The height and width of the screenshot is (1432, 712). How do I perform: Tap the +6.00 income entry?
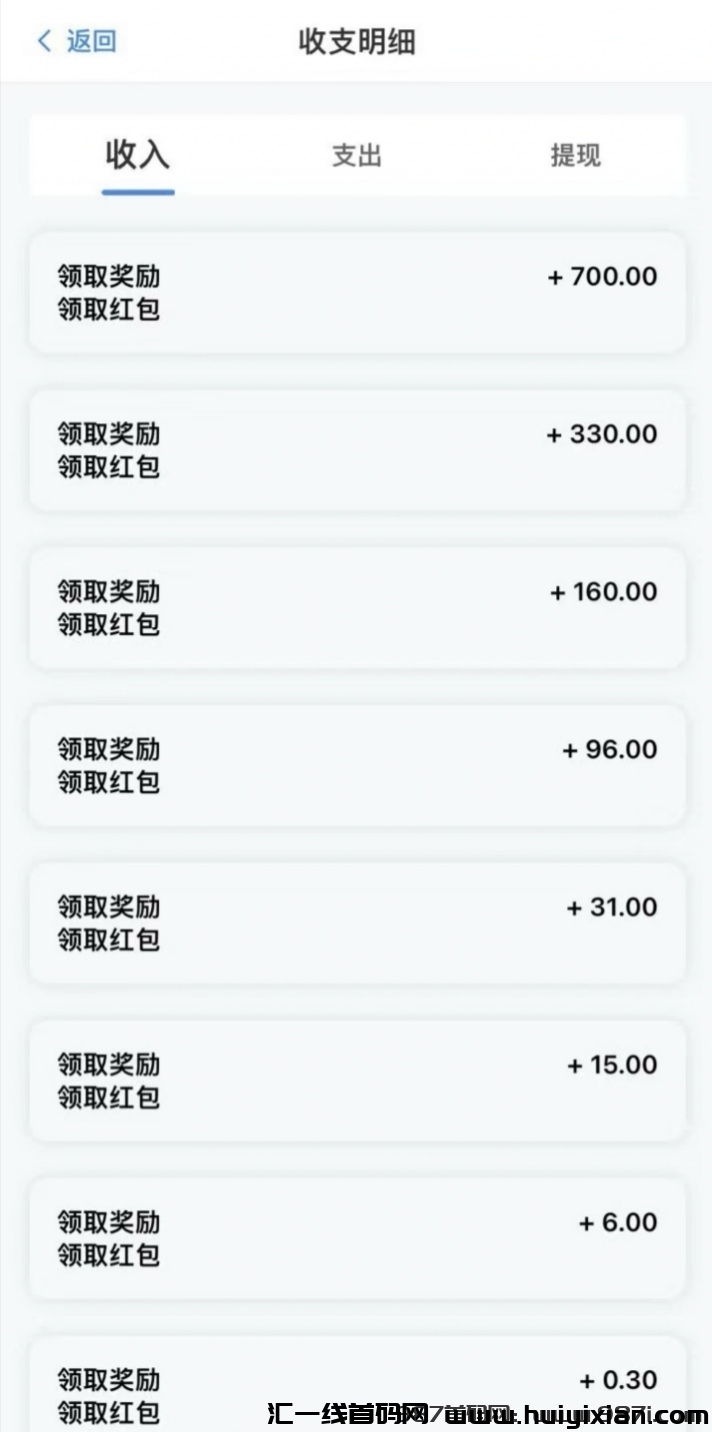tap(357, 1238)
